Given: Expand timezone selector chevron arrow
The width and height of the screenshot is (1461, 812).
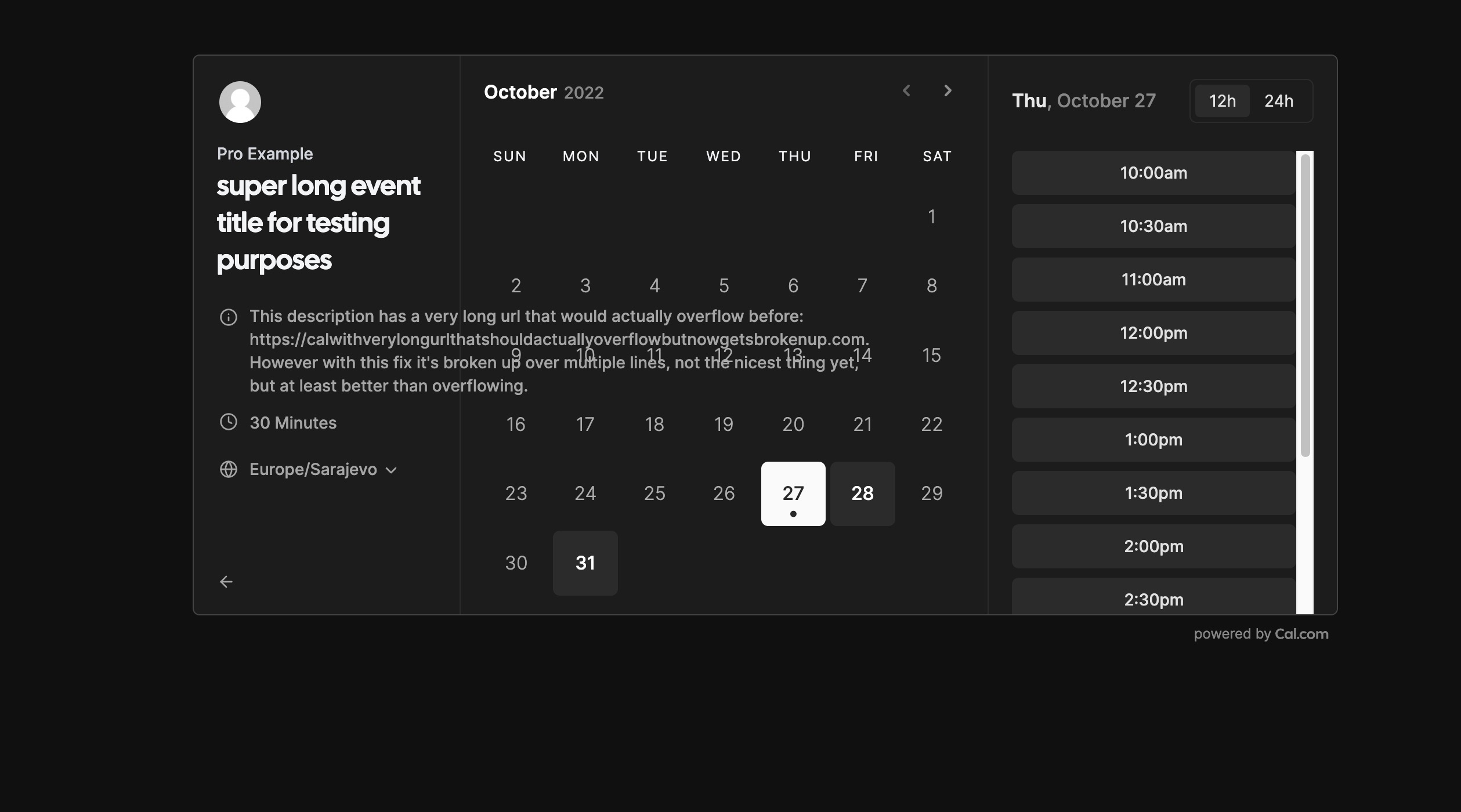Looking at the screenshot, I should click(x=392, y=470).
